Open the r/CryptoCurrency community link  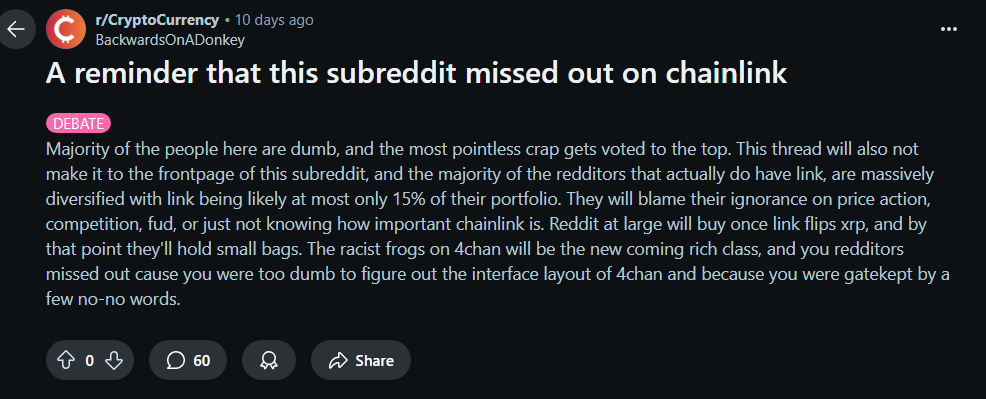[x=157, y=20]
